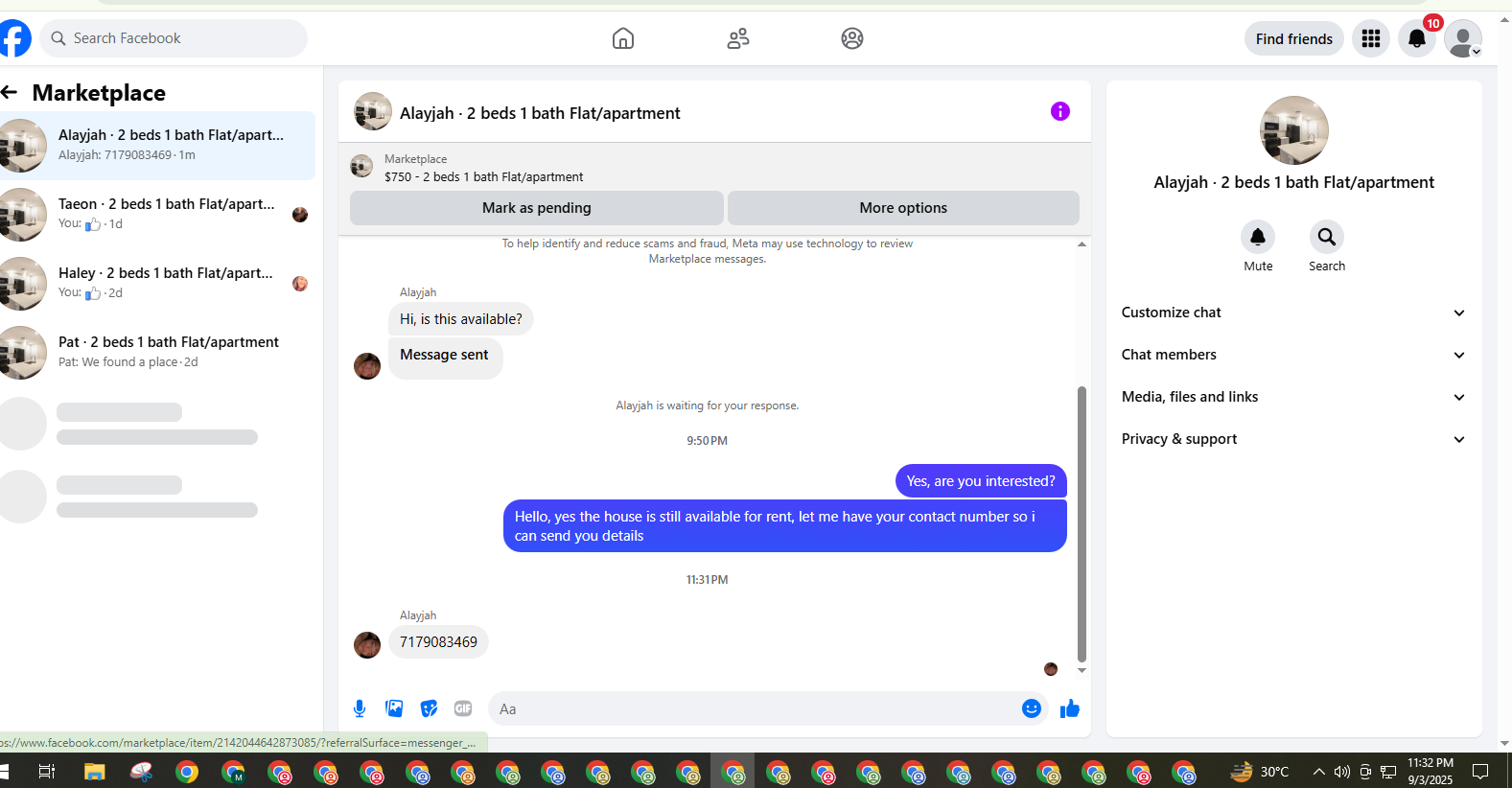Open the Windows notification center icon
The height and width of the screenshot is (788, 1512).
click(1480, 772)
